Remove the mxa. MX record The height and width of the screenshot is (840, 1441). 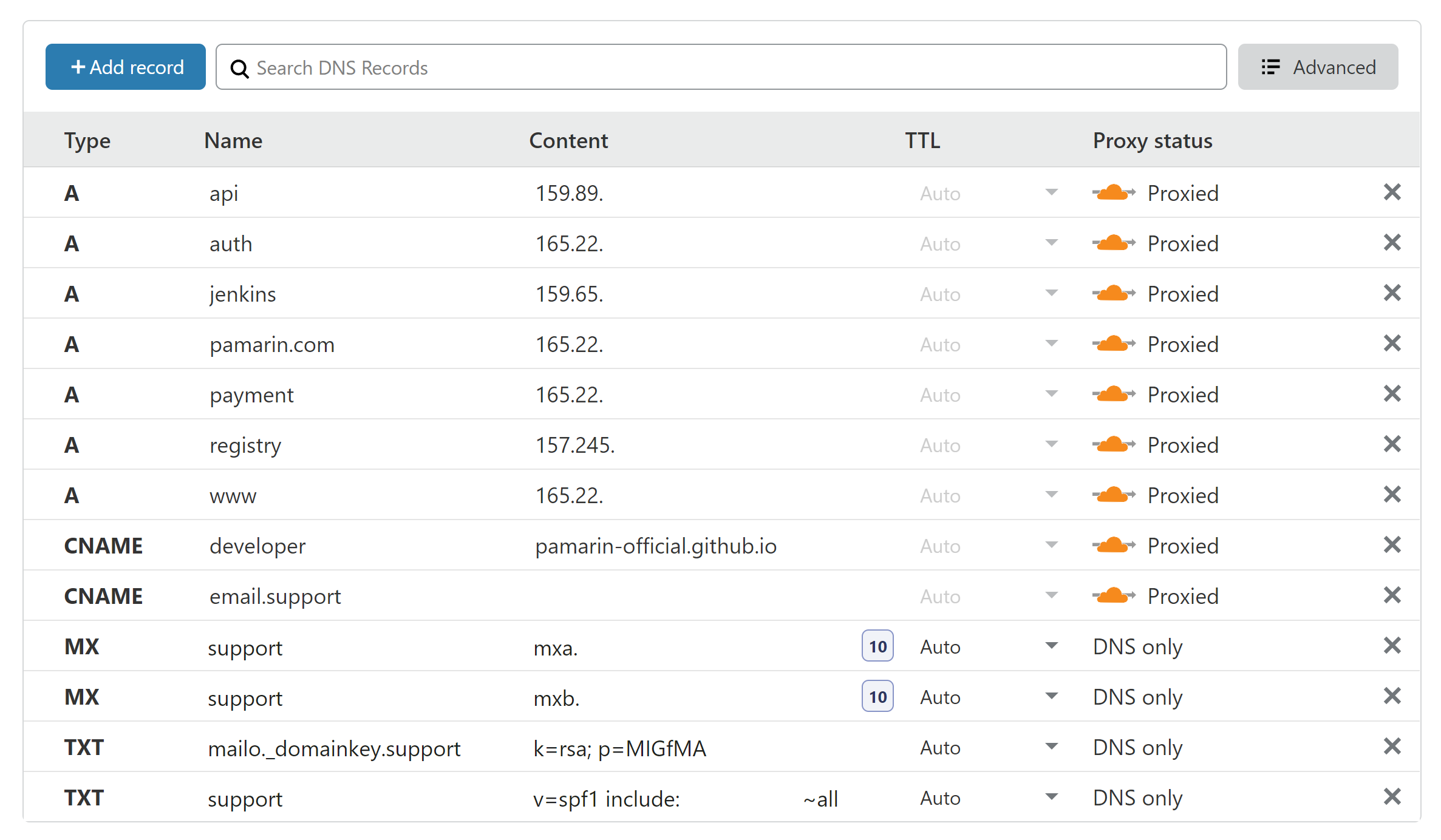[x=1391, y=646]
